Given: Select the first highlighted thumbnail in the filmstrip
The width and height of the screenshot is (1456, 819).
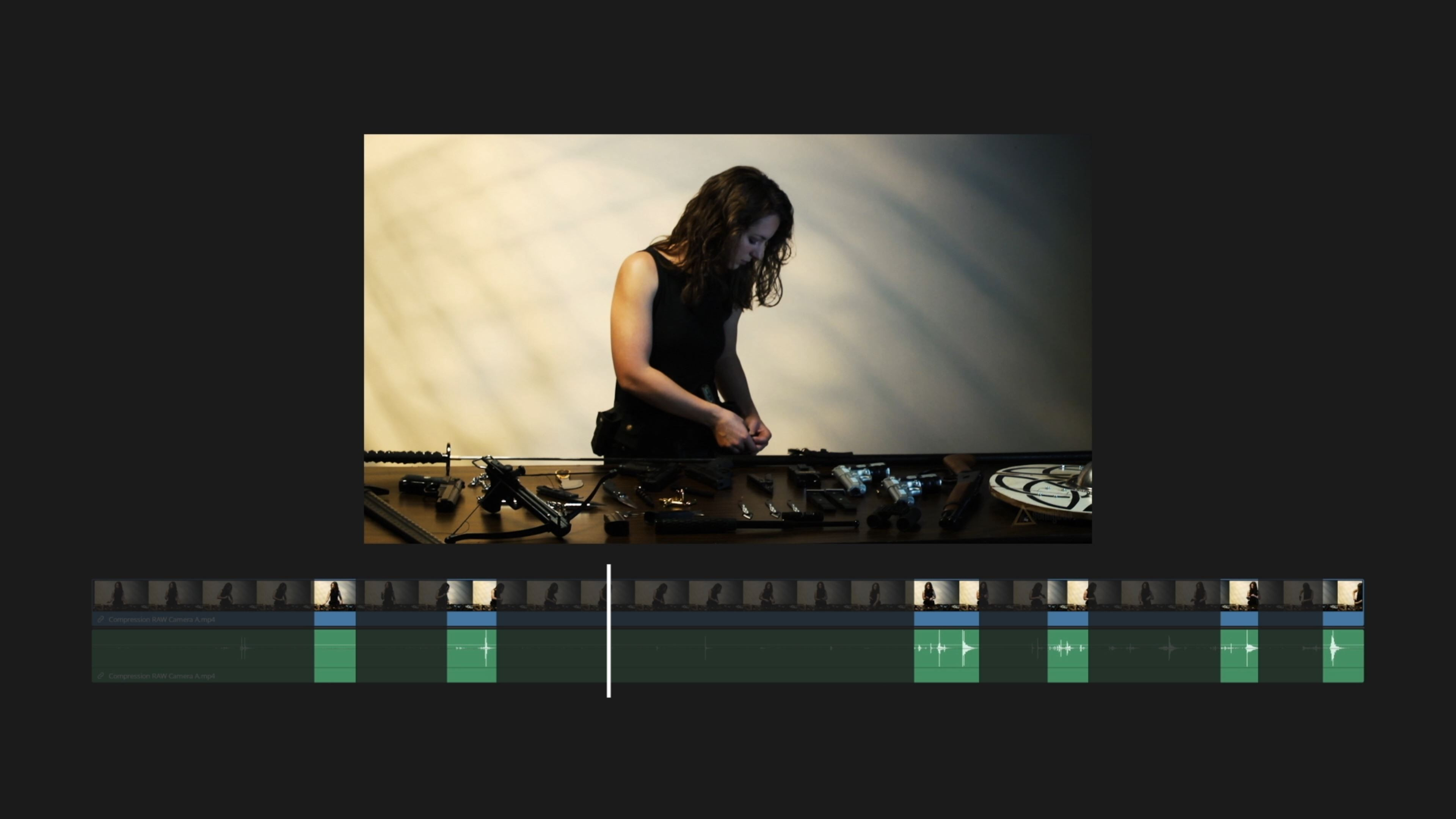Looking at the screenshot, I should point(334,595).
